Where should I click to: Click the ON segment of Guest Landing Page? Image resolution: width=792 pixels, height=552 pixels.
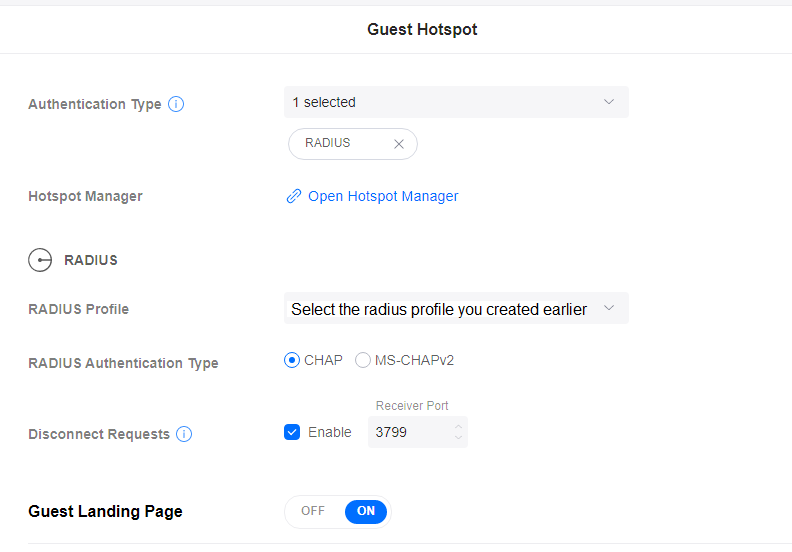click(366, 511)
